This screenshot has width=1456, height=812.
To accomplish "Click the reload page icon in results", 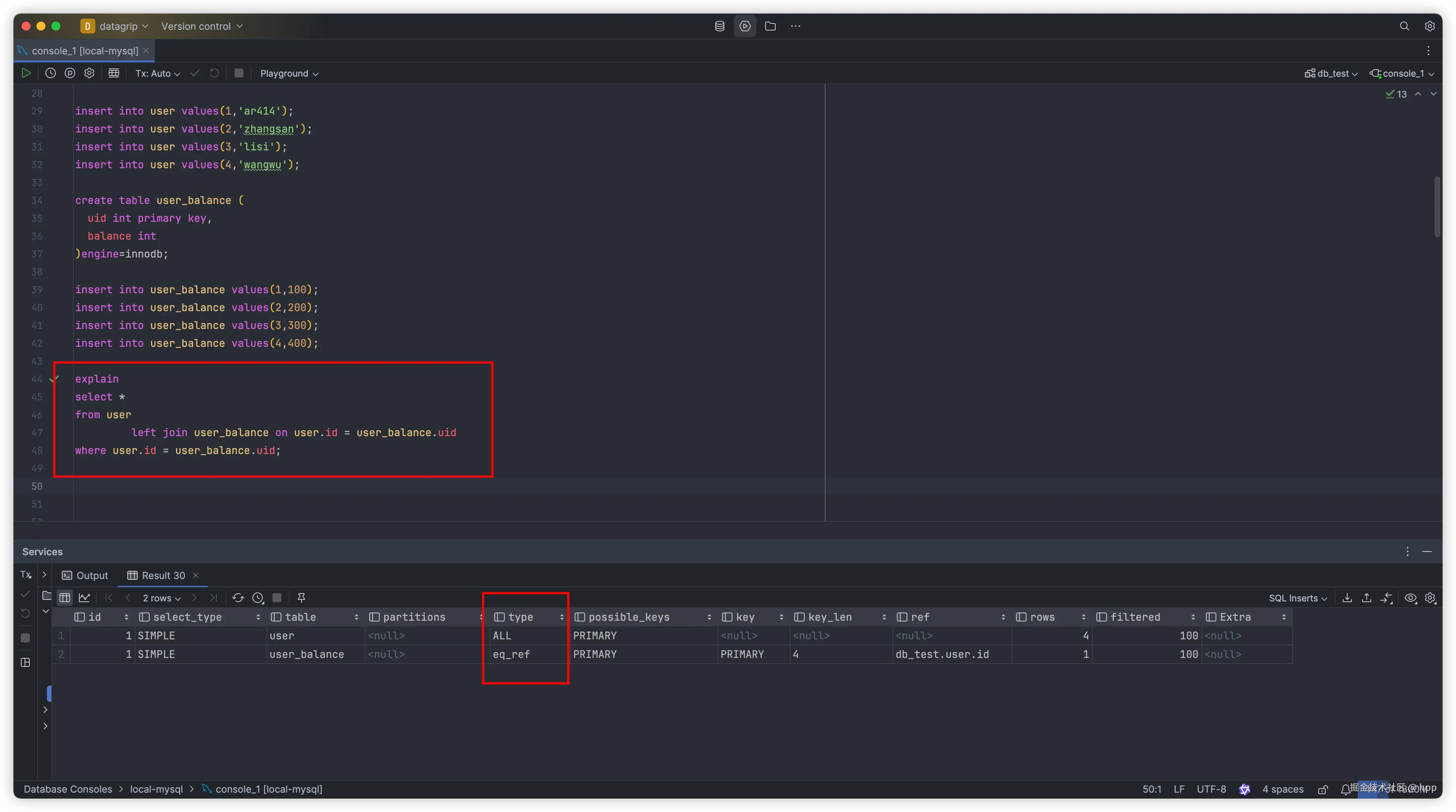I will pos(238,598).
